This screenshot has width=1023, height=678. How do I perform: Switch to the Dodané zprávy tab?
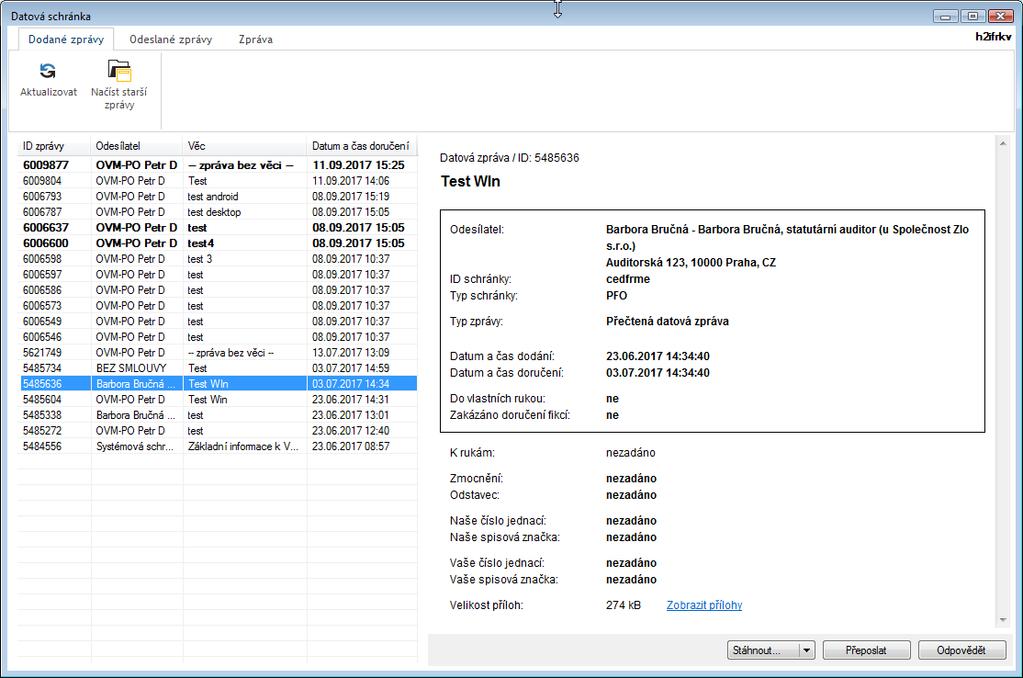(66, 39)
